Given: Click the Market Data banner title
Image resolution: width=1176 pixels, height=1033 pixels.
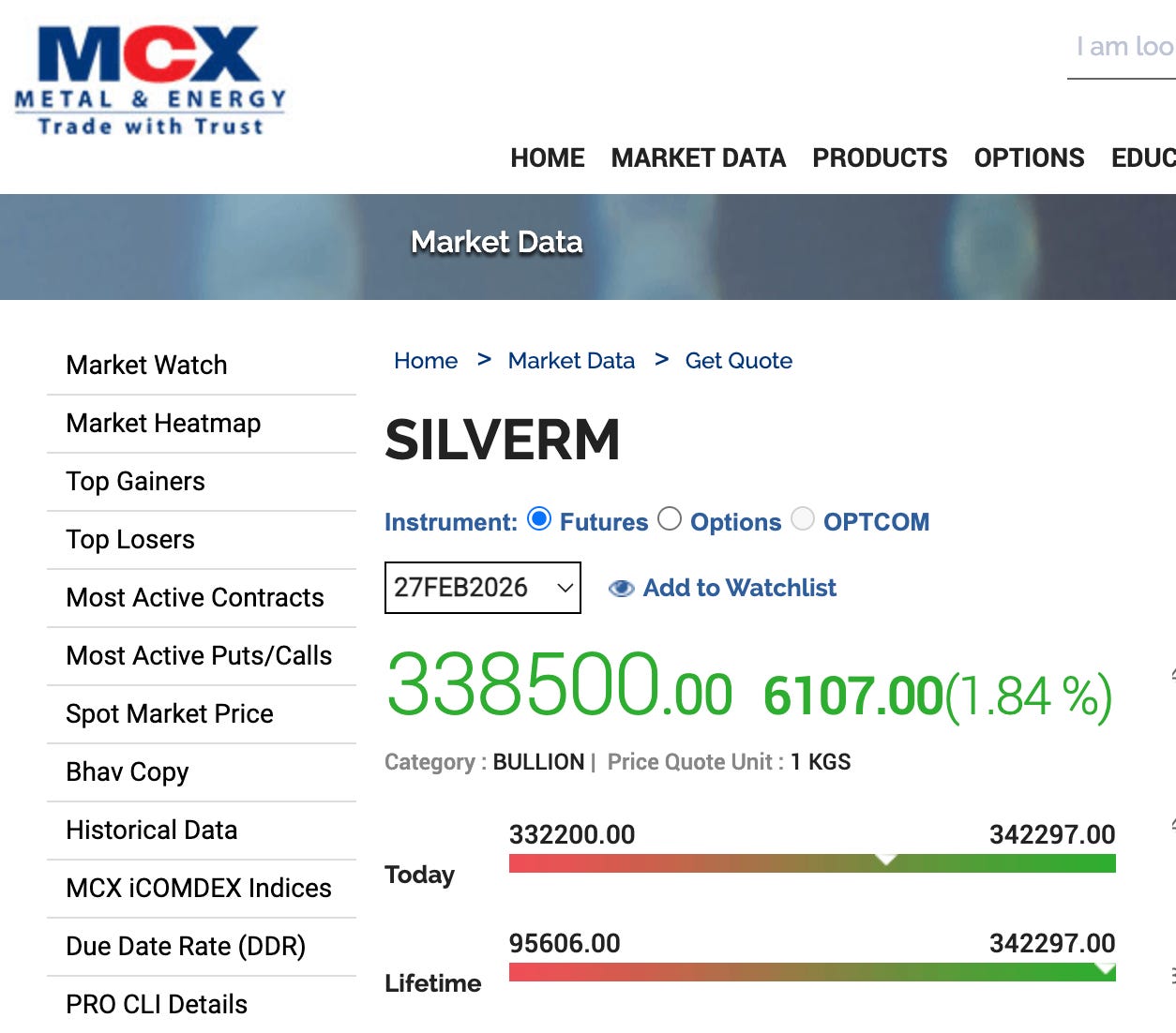Looking at the screenshot, I should [x=497, y=242].
